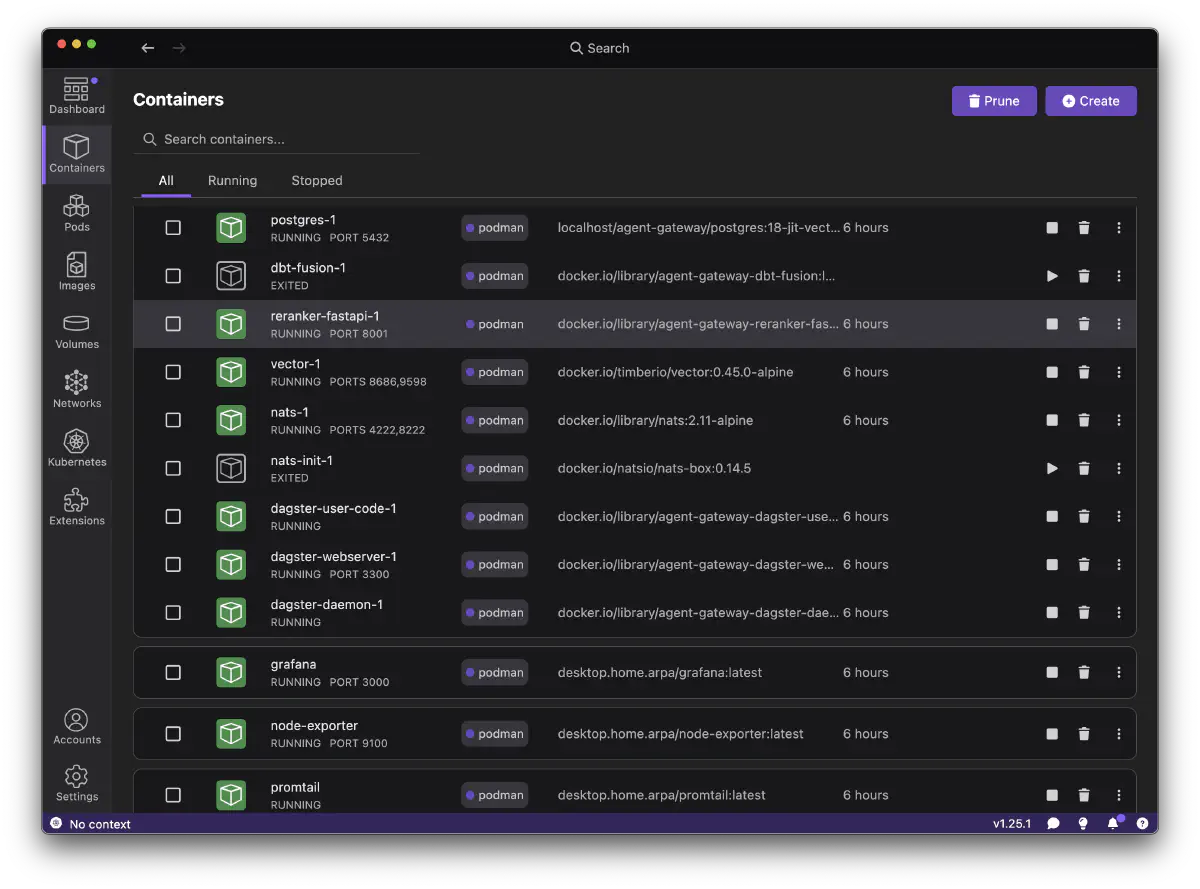Delete the dagster-daemon-1 container

click(1084, 613)
